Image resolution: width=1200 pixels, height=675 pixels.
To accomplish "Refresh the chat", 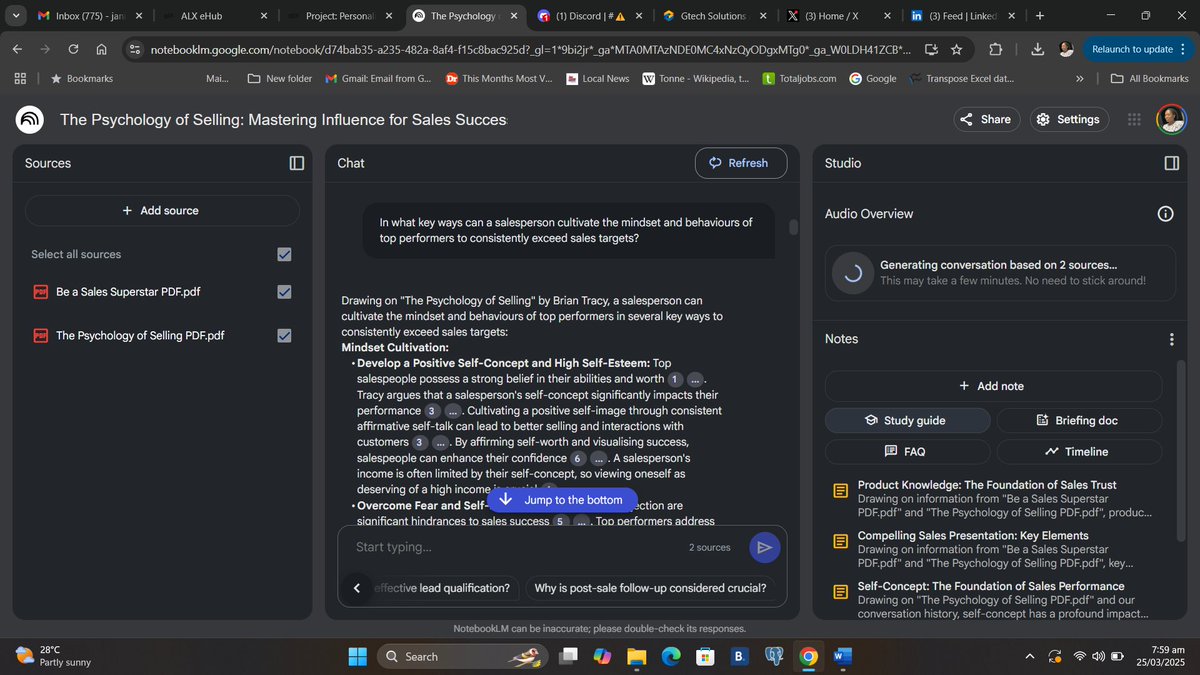I will click(741, 163).
